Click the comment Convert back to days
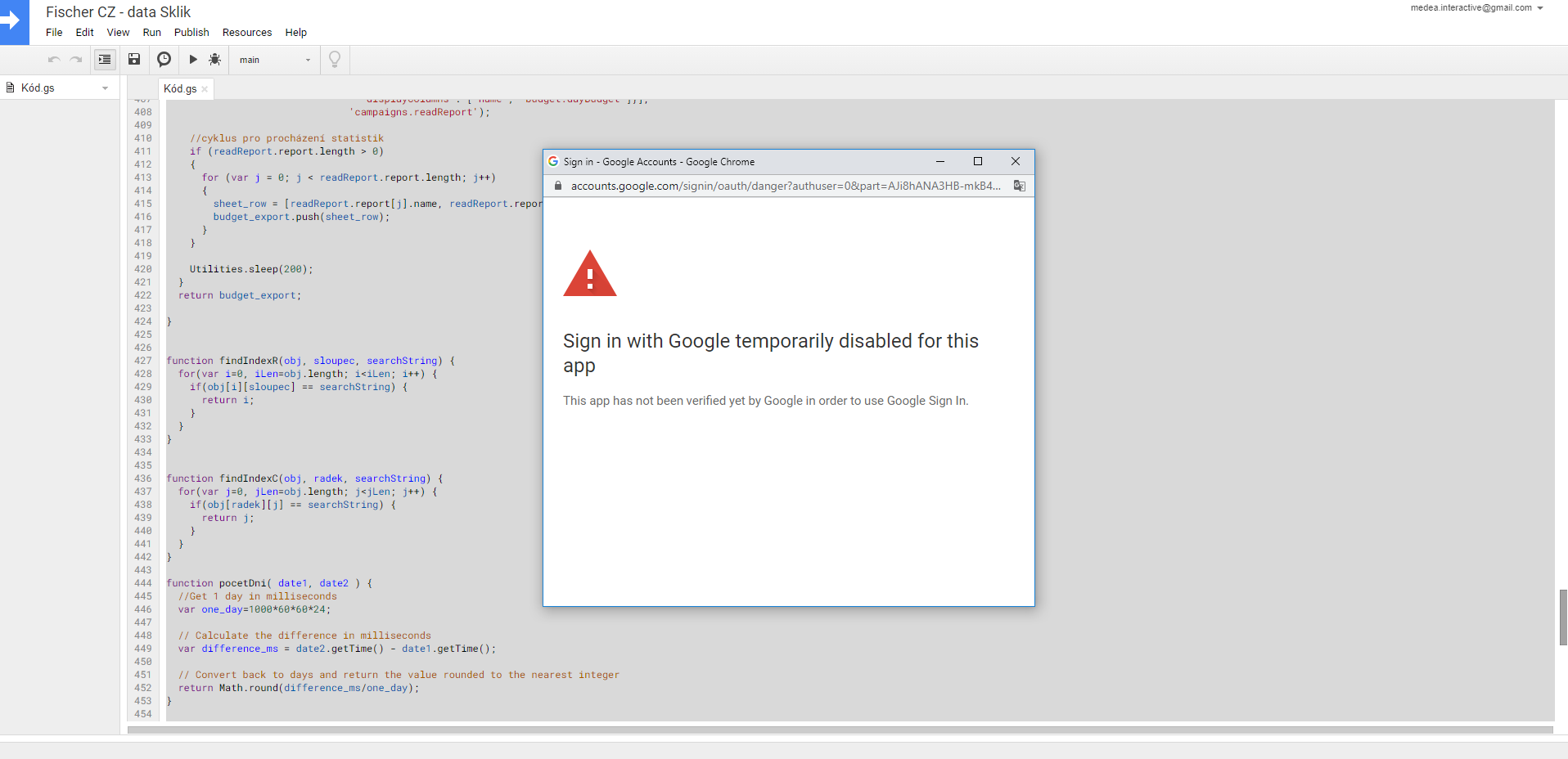This screenshot has height=759, width=1568. click(x=399, y=675)
